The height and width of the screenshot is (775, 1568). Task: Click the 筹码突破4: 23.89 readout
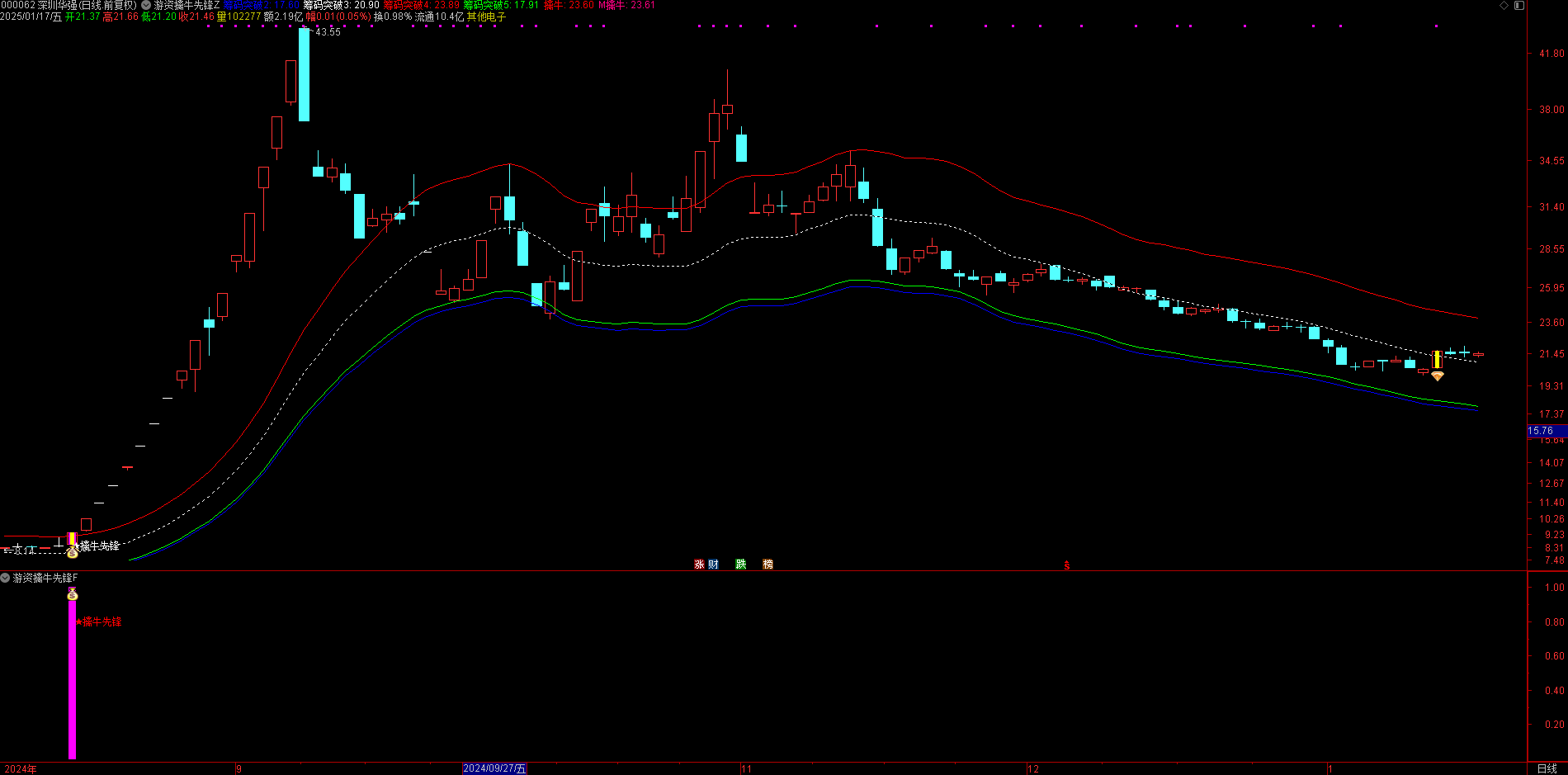click(x=421, y=5)
